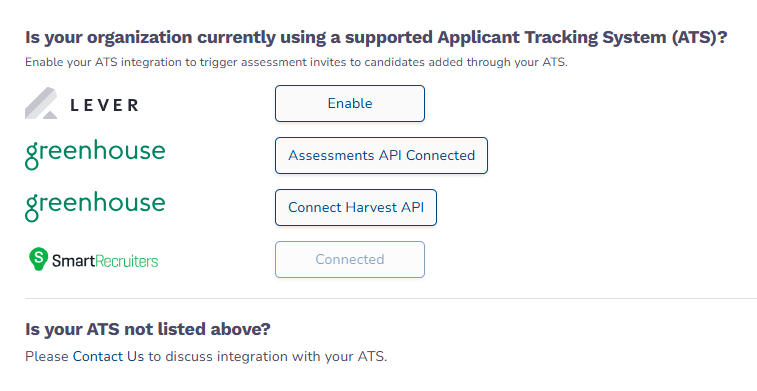Select the LEVER wordmark text
The image size is (757, 391).
[x=104, y=105]
